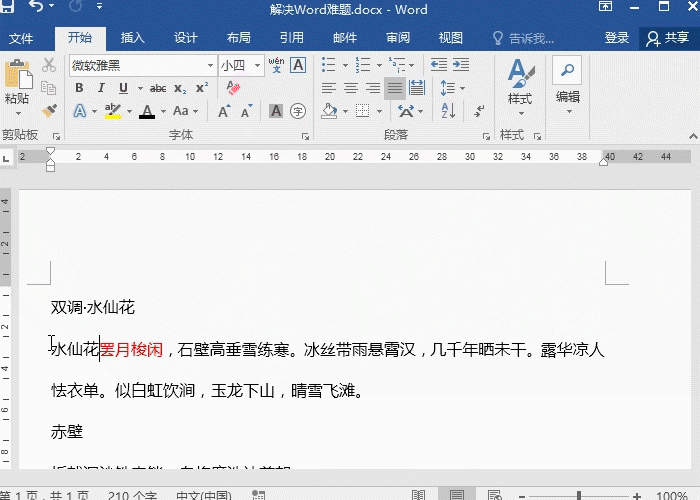Toggle Underline formatting
This screenshot has height=500, width=700.
(x=124, y=88)
